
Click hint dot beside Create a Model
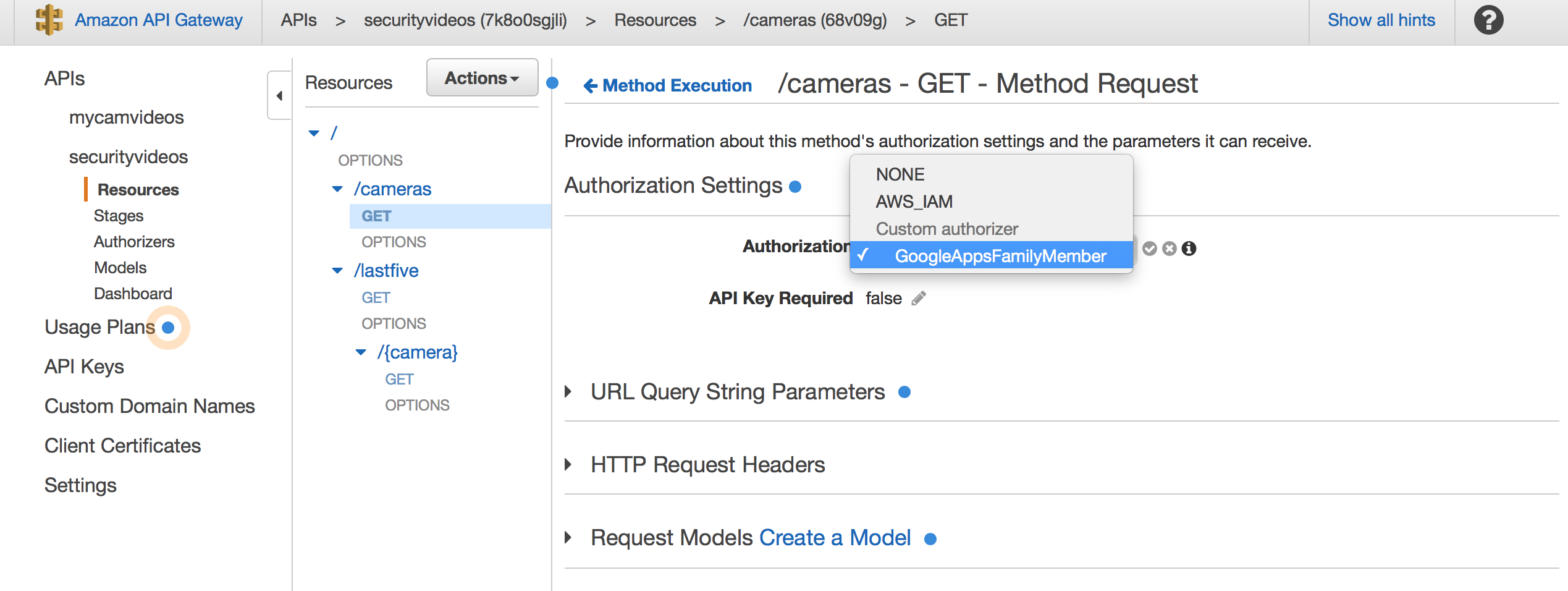tap(930, 539)
